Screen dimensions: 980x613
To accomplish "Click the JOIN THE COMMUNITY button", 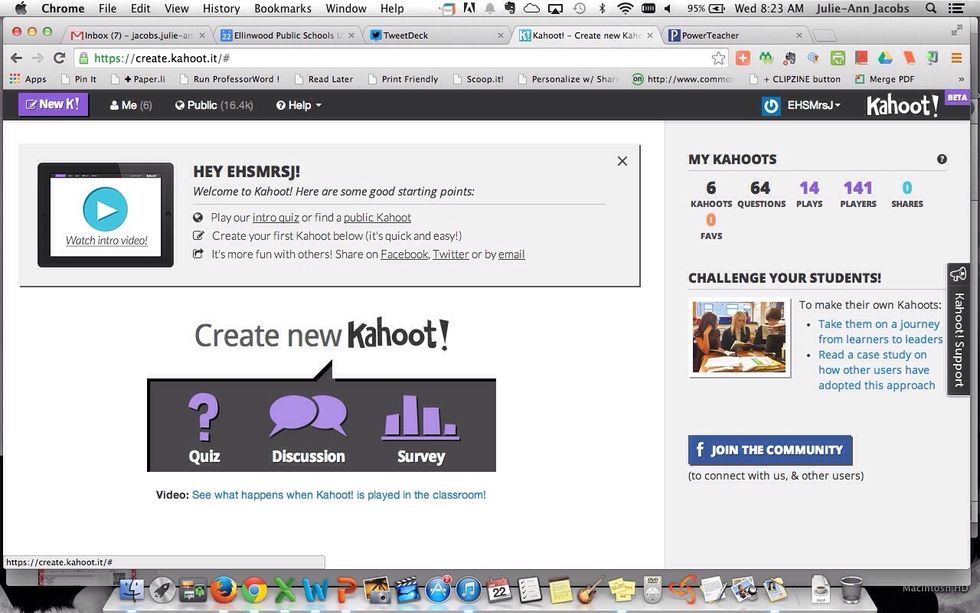I will [x=768, y=450].
